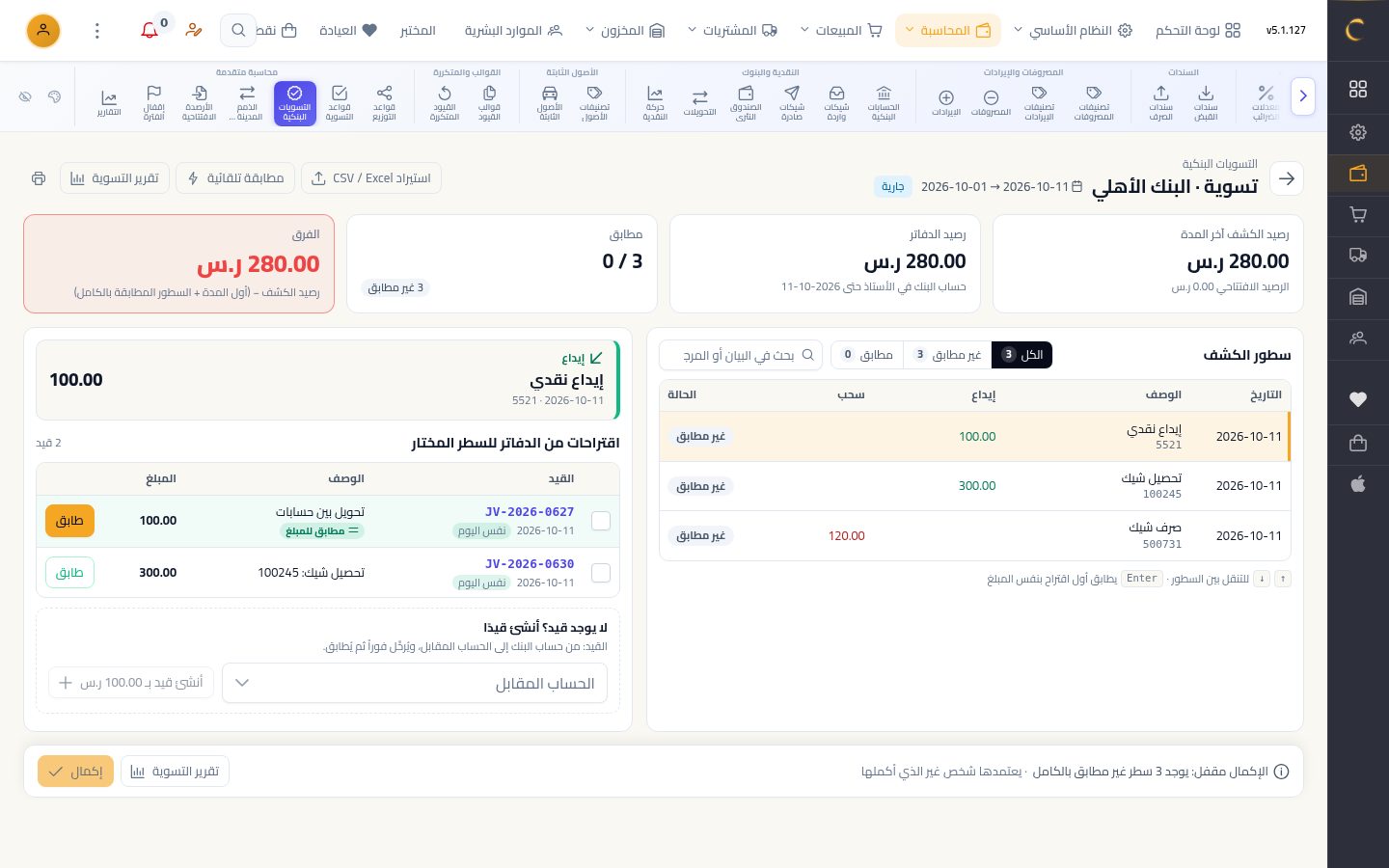Click the wallet icon in the sidebar
Screen dimensions: 1389x868
[1358, 174]
